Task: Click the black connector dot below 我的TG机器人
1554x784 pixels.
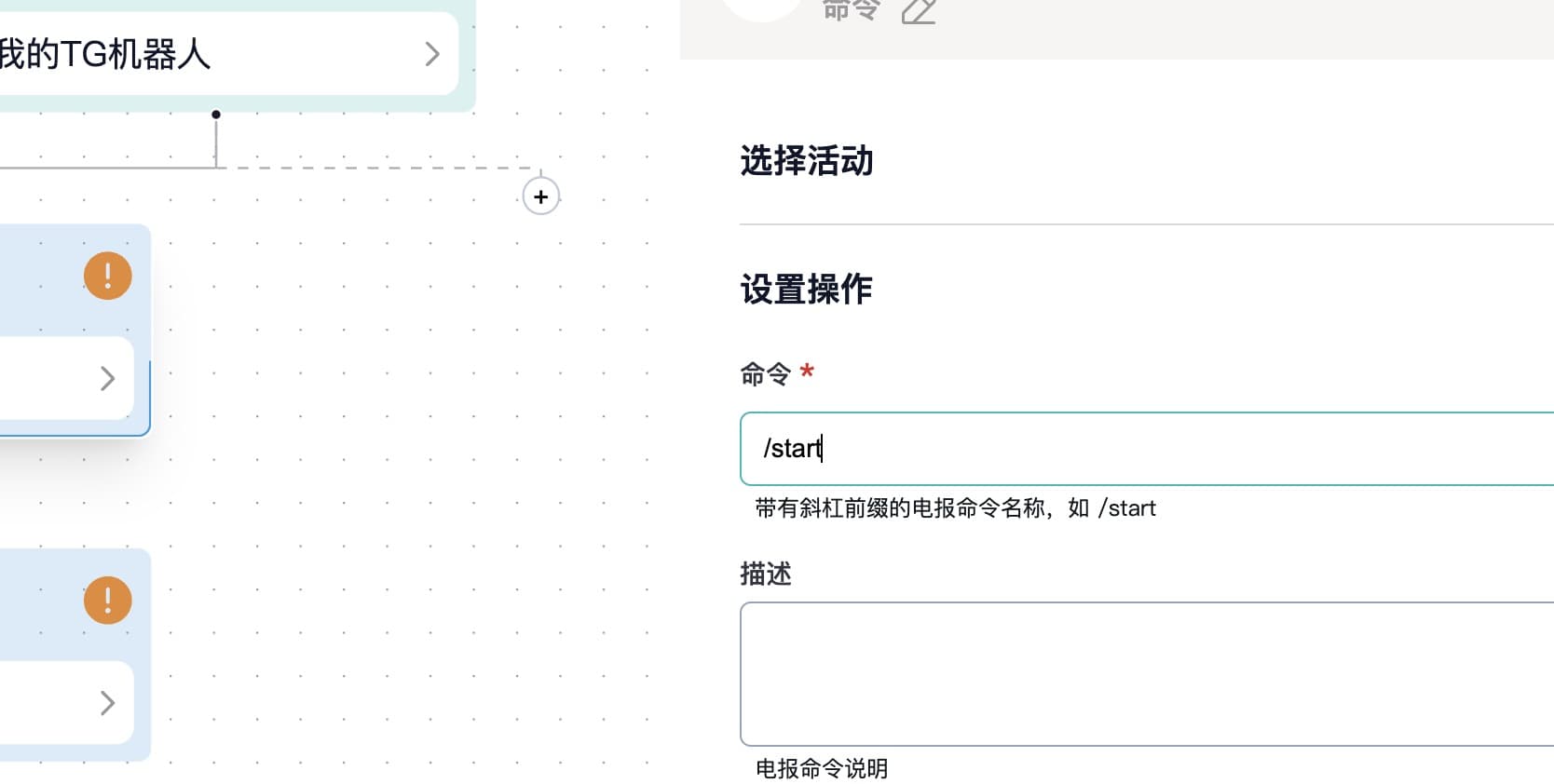Action: pos(216,115)
